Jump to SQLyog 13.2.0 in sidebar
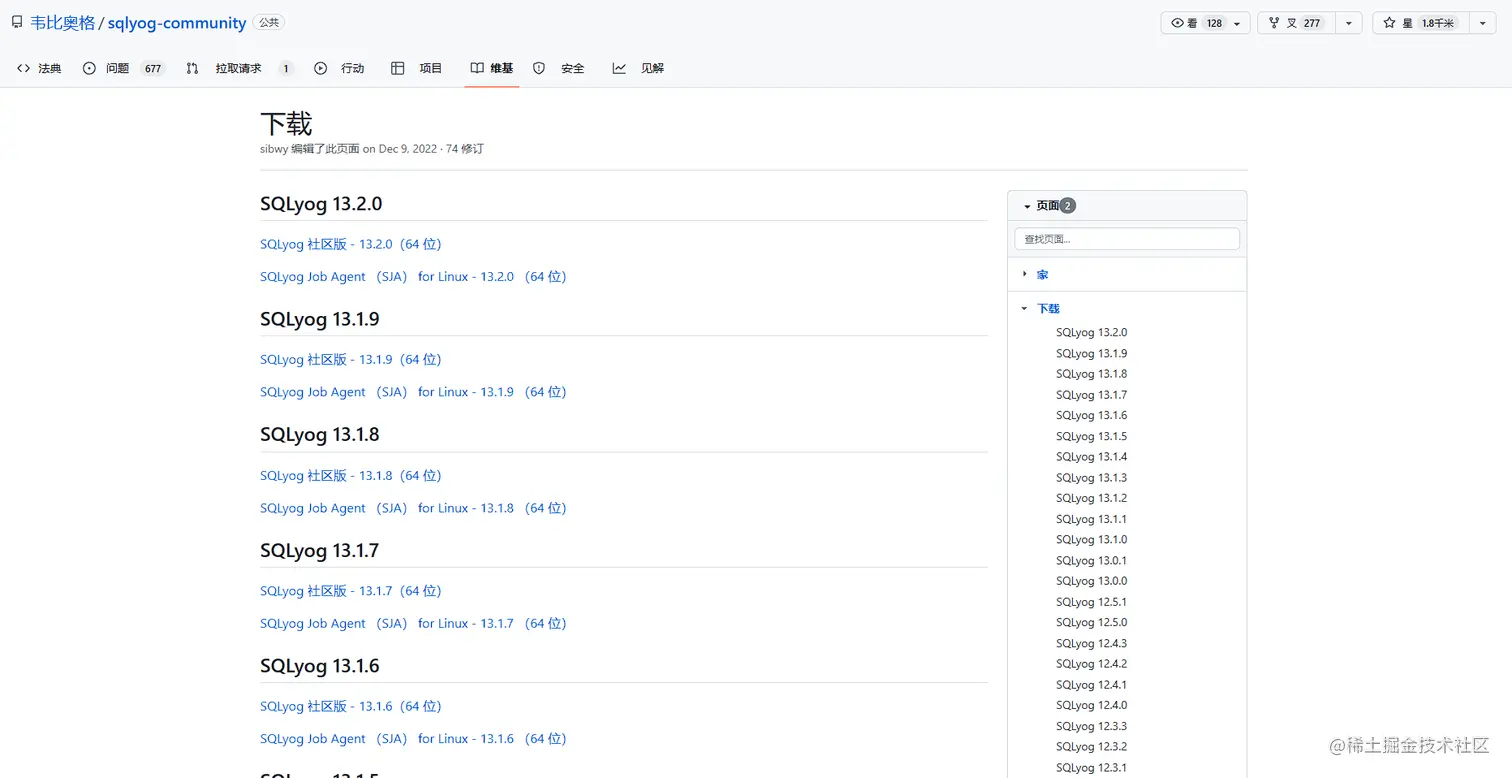Image resolution: width=1512 pixels, height=778 pixels. [1091, 332]
